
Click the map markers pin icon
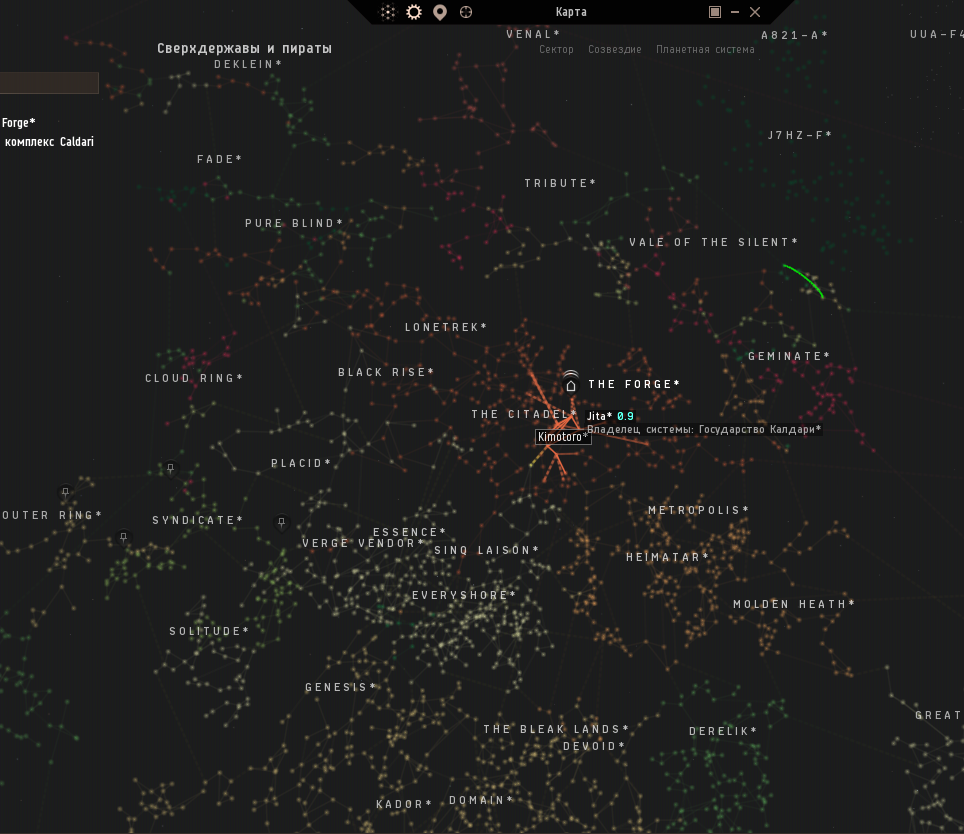[x=440, y=12]
